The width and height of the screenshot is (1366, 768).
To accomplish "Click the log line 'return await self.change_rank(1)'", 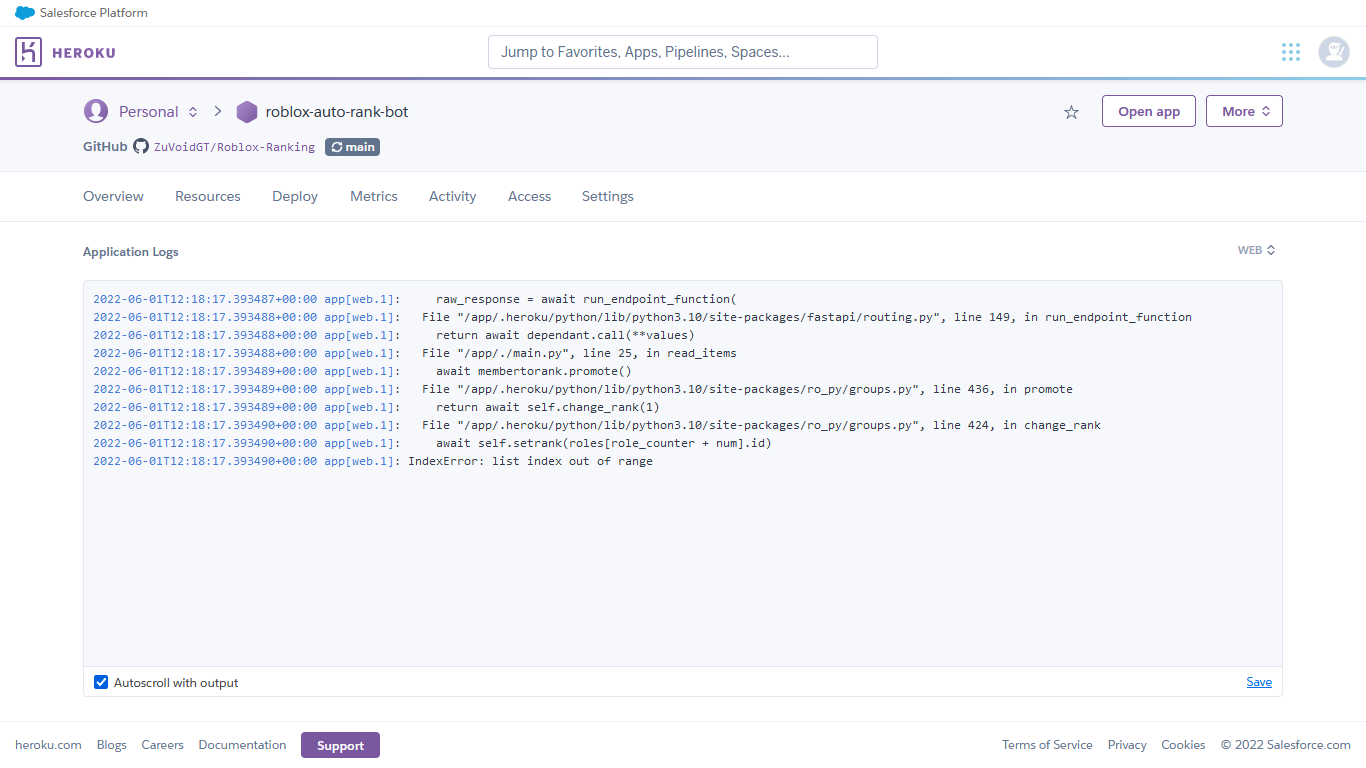I will 377,407.
